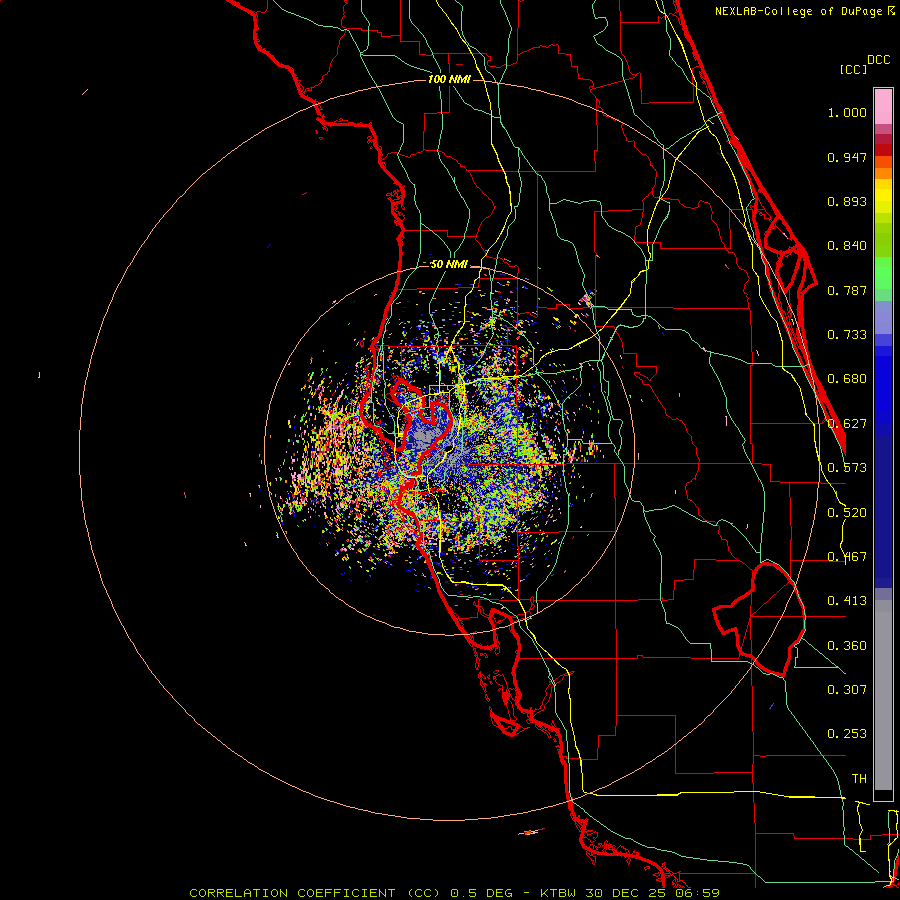Click the [CC] units label
The image size is (900, 900).
(853, 69)
